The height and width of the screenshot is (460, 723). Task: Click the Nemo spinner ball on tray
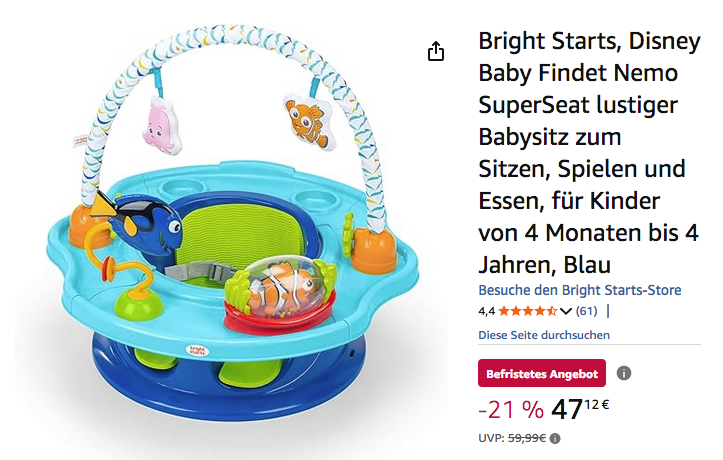click(x=285, y=285)
